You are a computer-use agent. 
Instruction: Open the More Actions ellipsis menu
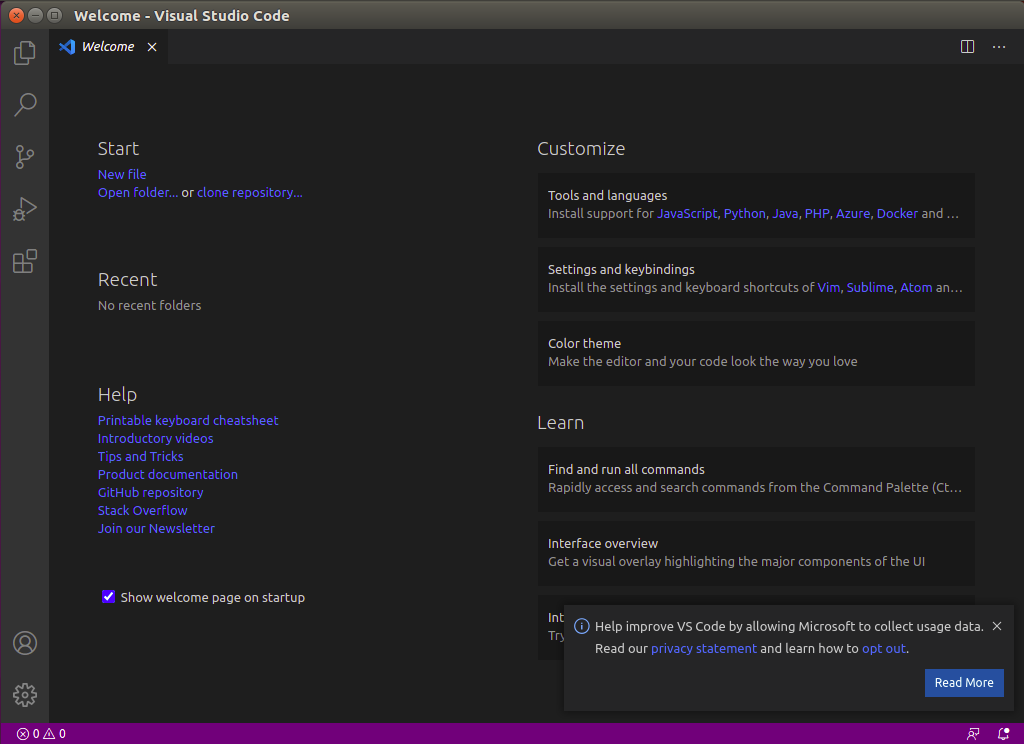click(x=999, y=47)
